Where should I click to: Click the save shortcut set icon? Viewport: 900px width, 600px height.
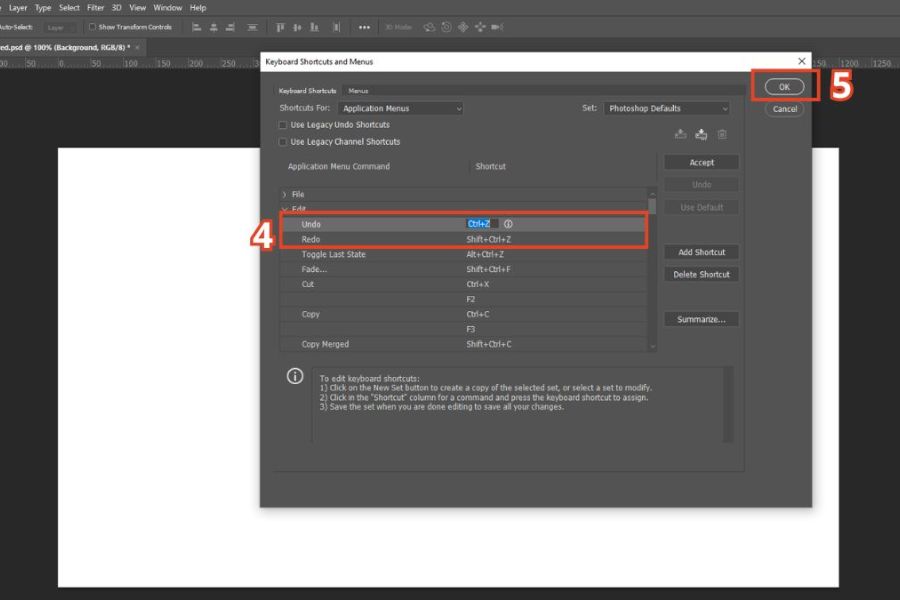681,134
